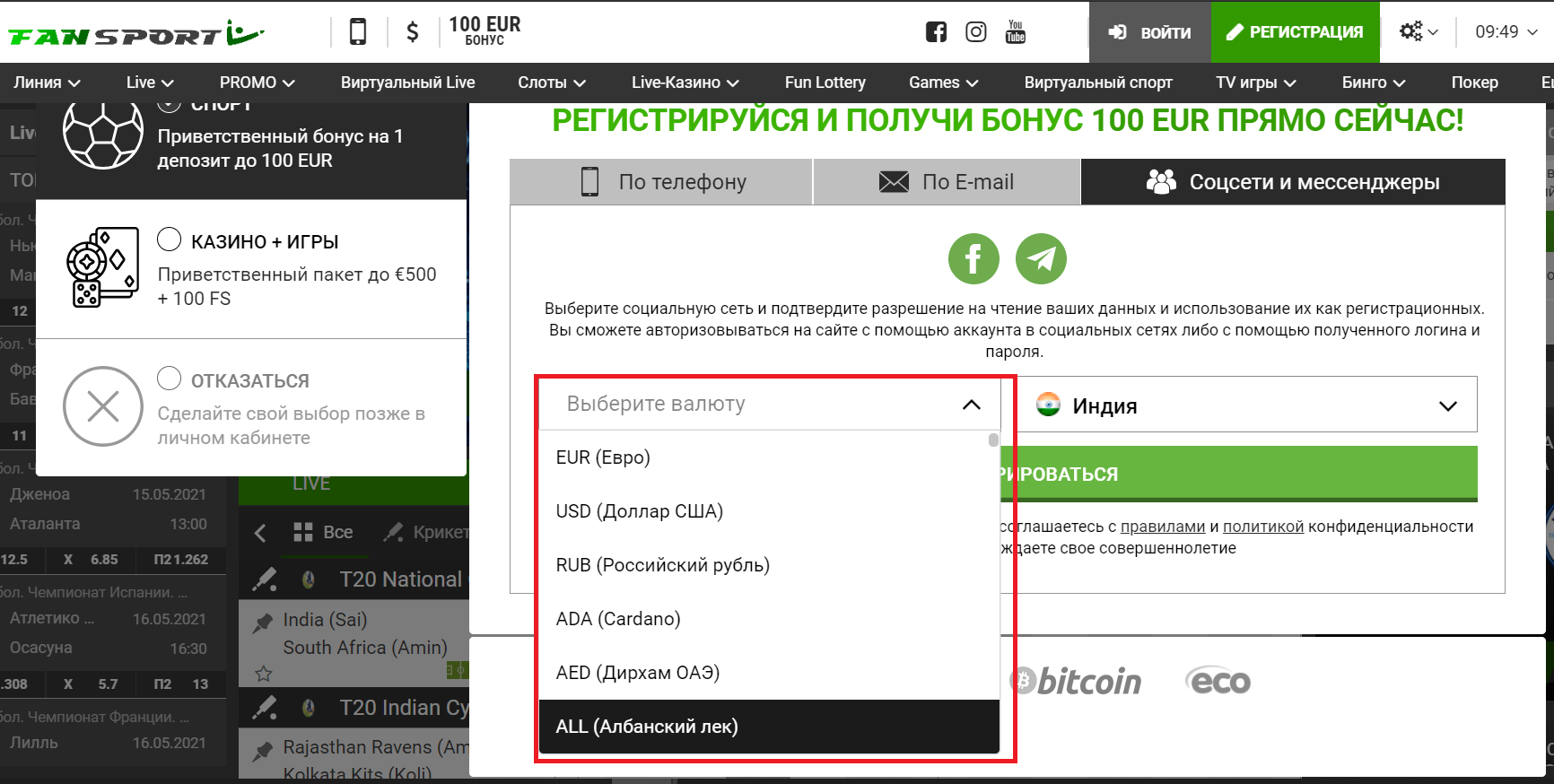The image size is (1554, 784).
Task: Open Виртуальный Live menu item
Action: tap(408, 83)
